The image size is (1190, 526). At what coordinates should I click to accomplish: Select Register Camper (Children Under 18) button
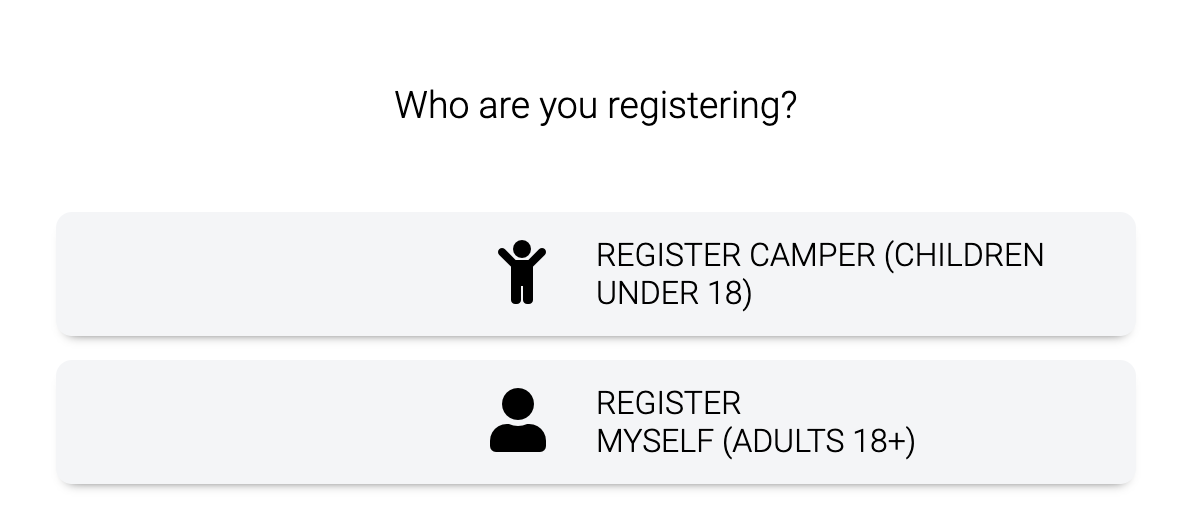(x=596, y=274)
